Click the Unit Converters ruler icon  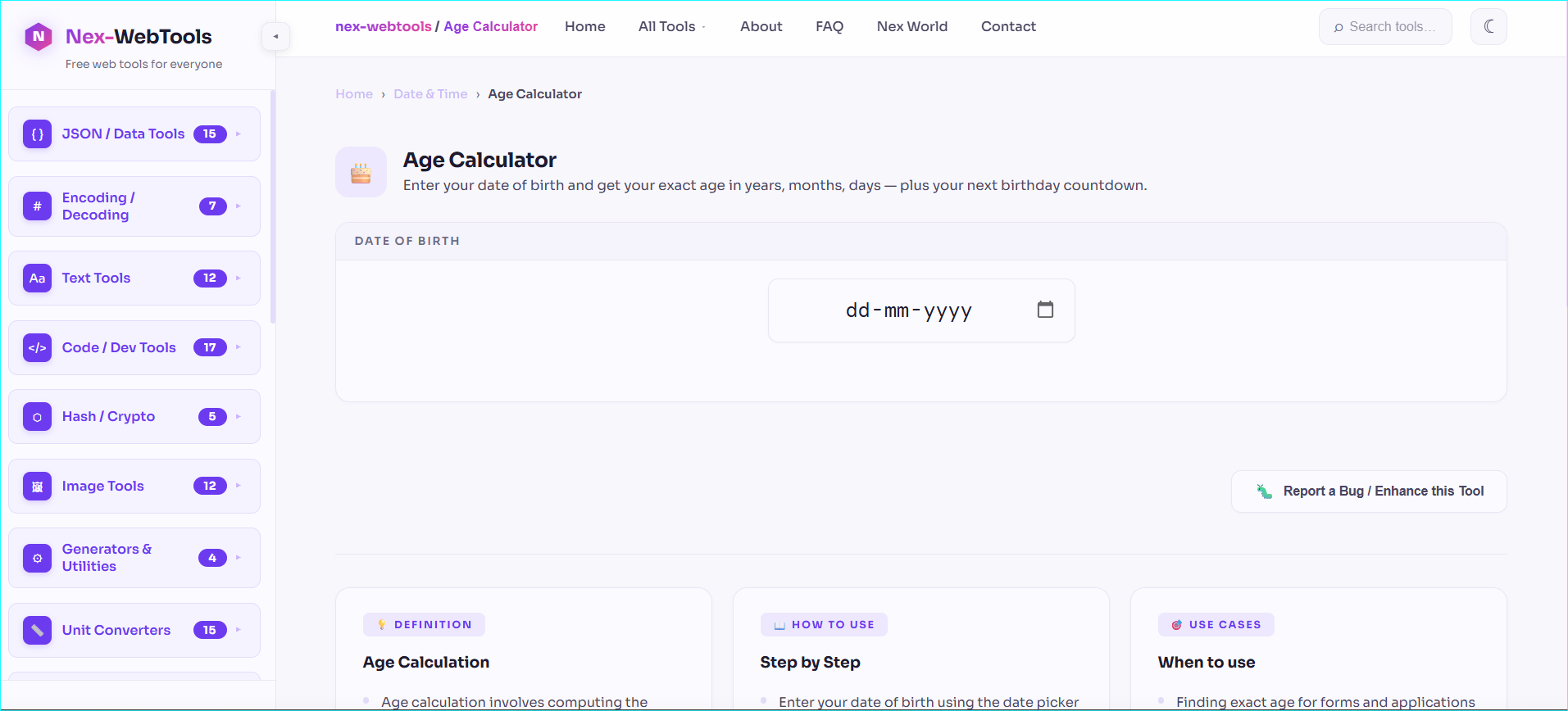(x=37, y=630)
